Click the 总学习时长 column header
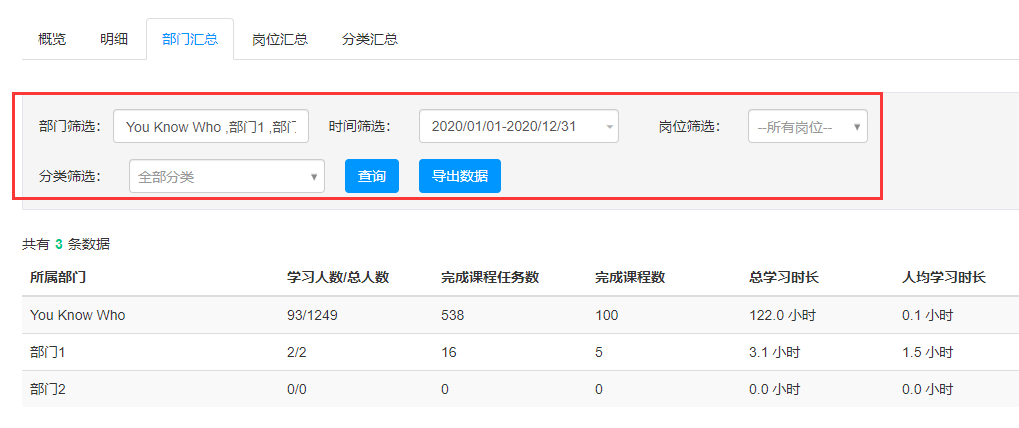 point(784,277)
